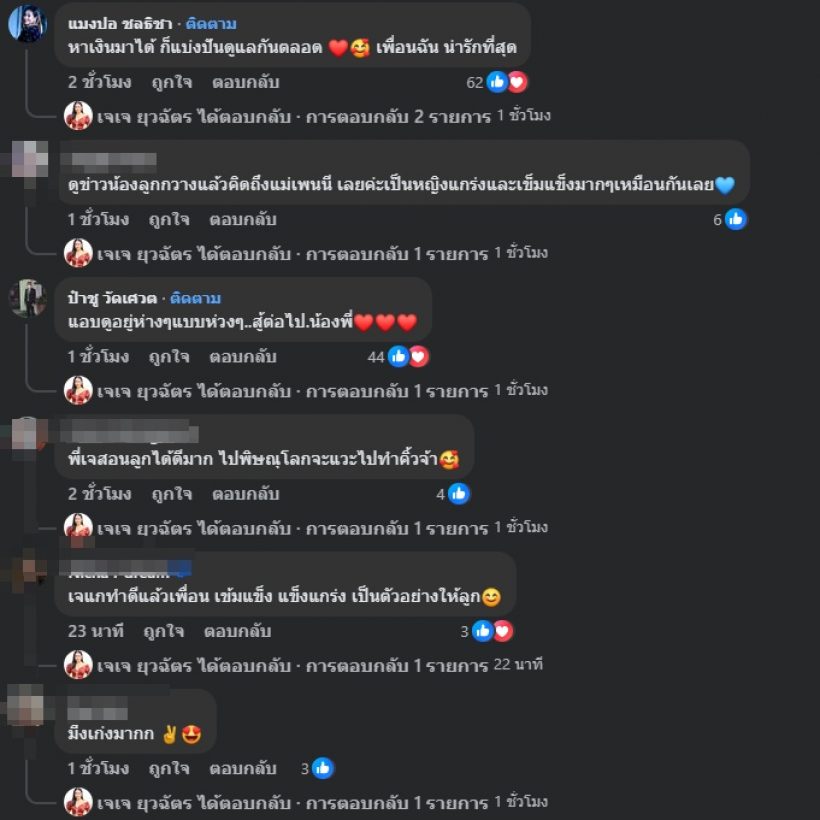Viewport: 820px width, 820px height.
Task: Open ป้าชู วัดเศวต profile avatar
Action: pos(28,298)
